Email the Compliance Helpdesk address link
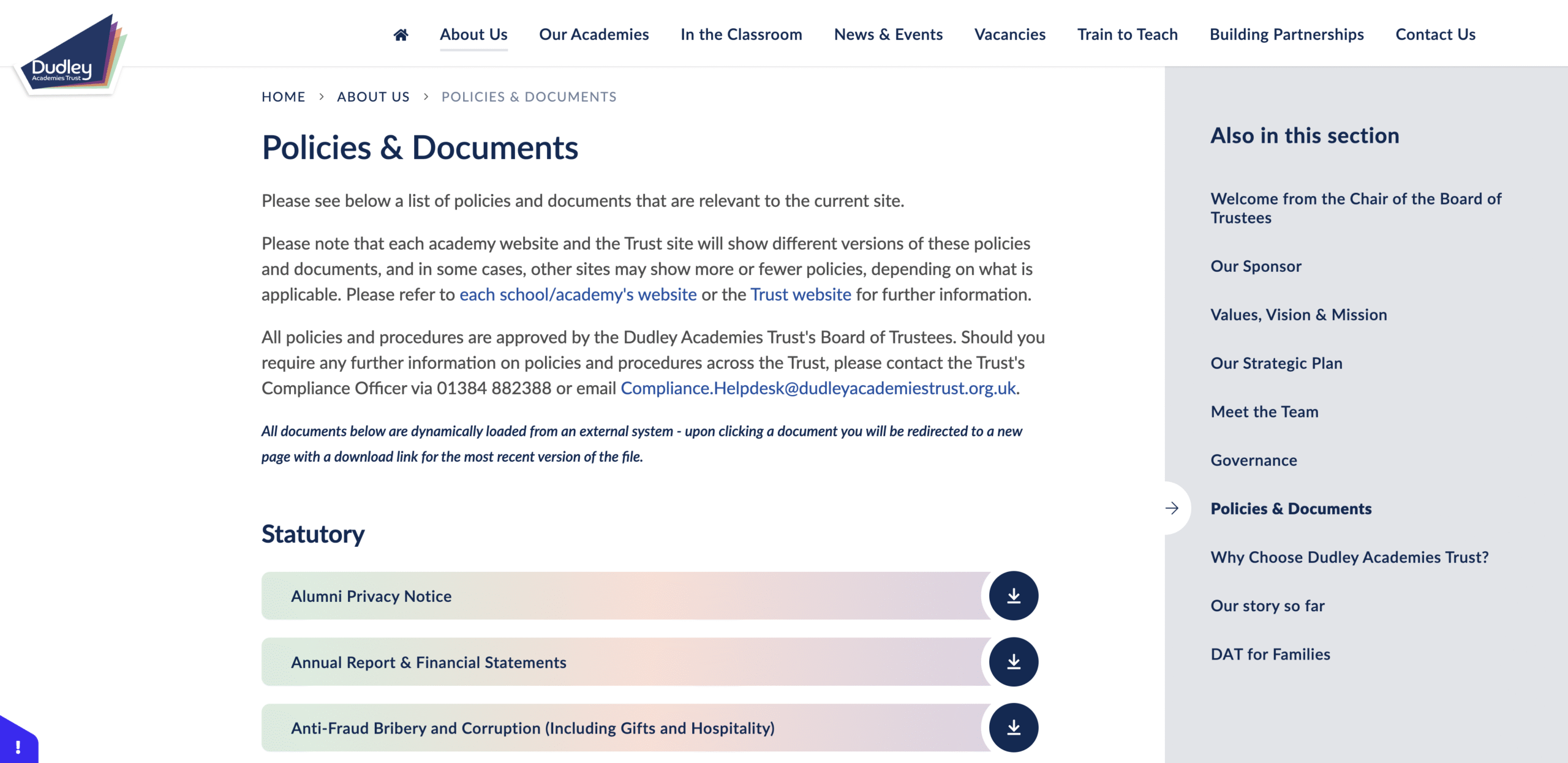The width and height of the screenshot is (1568, 763). click(818, 388)
